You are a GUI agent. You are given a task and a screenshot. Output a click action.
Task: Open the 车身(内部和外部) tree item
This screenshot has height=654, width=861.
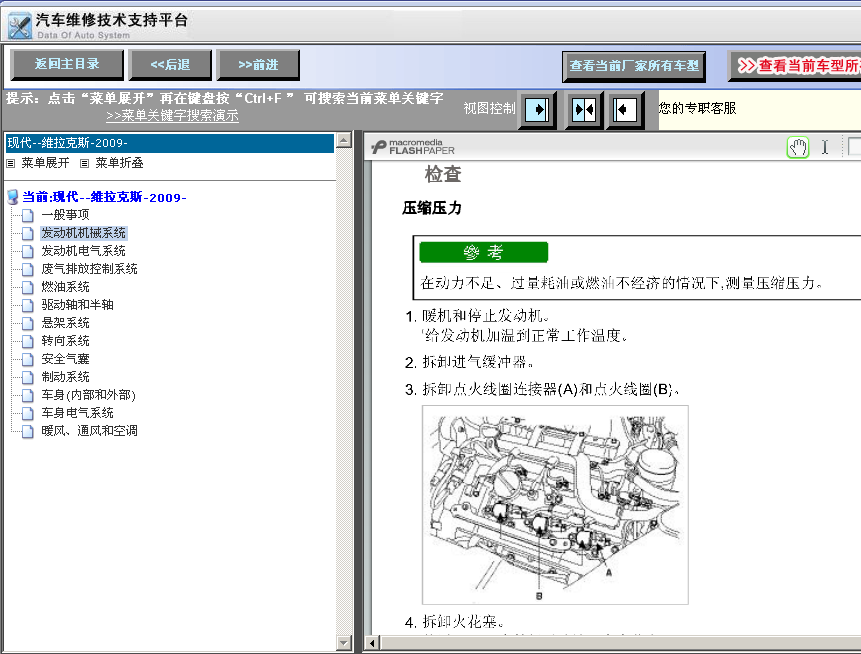[x=88, y=395]
